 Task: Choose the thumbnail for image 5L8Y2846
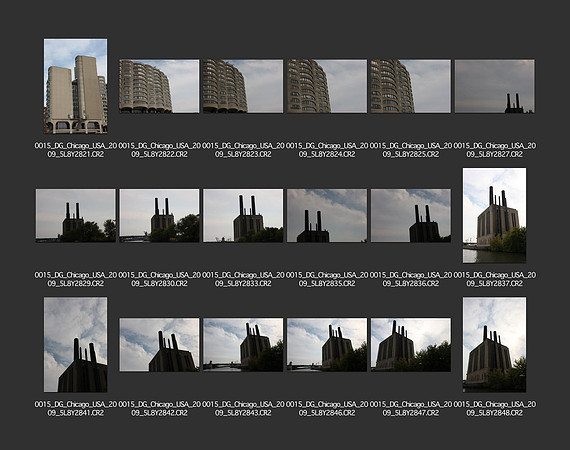click(327, 345)
